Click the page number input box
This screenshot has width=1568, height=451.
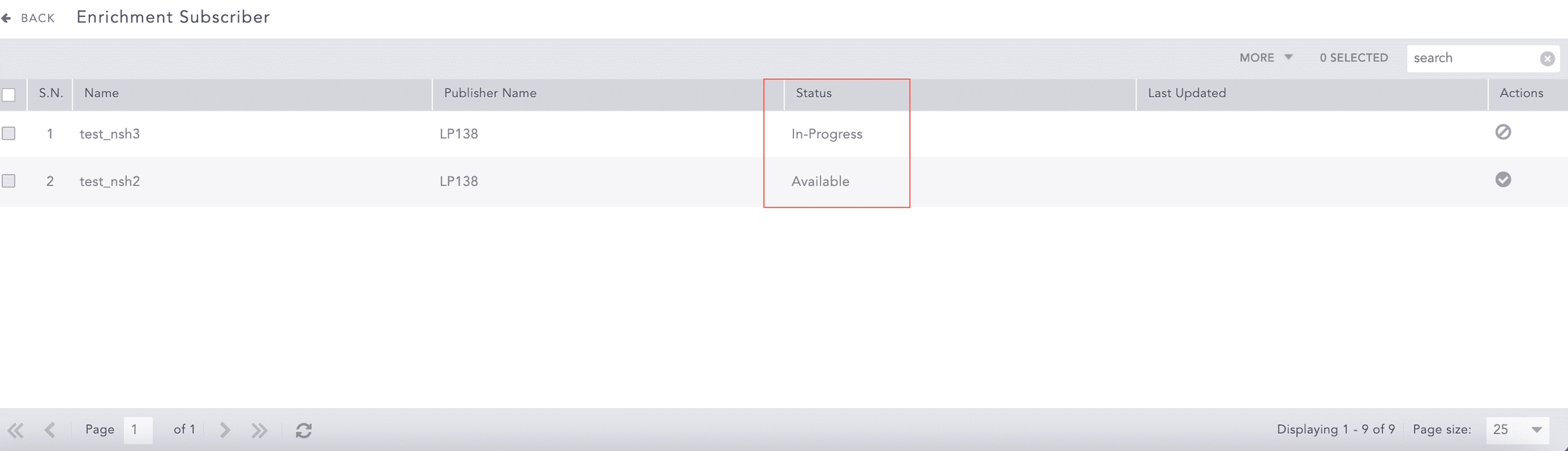[x=137, y=430]
